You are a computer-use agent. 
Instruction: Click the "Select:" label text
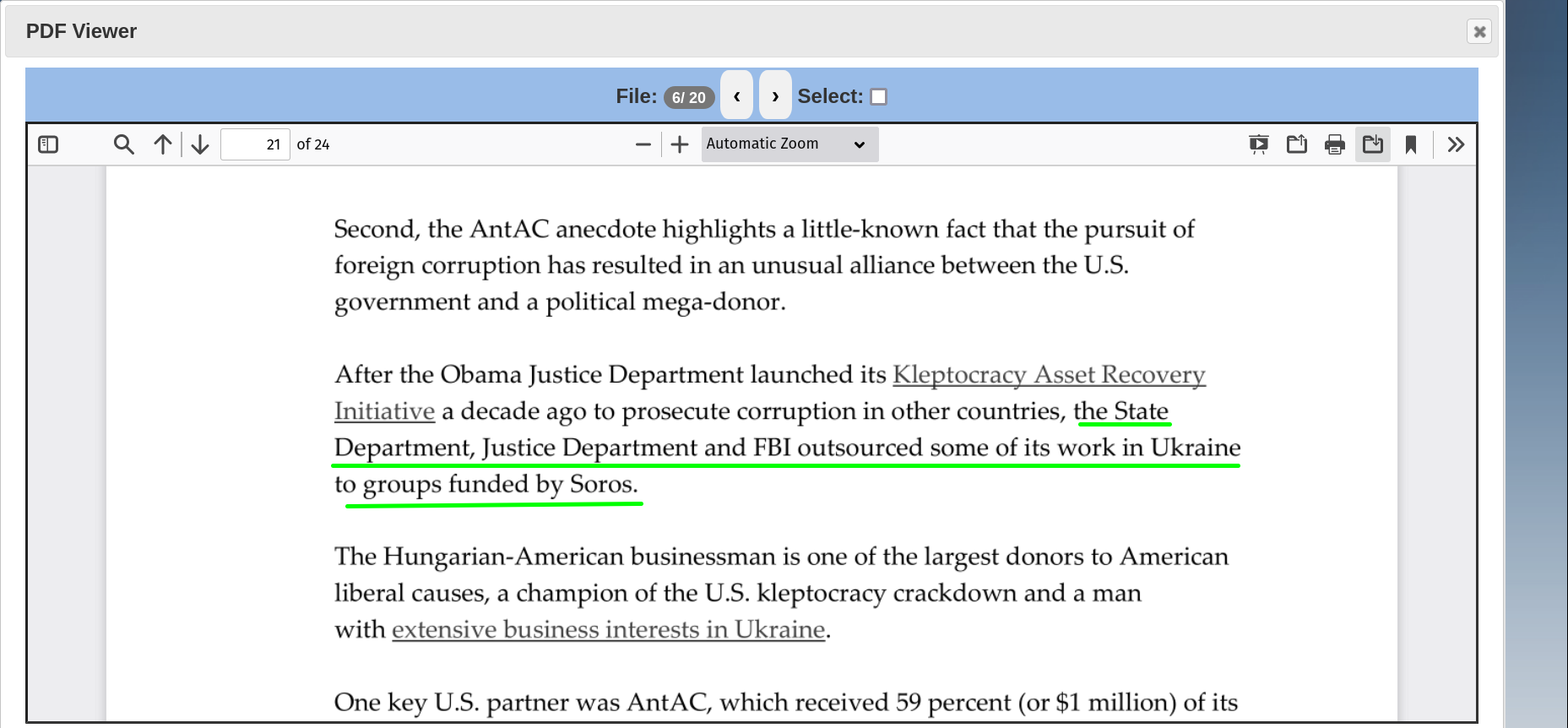(x=830, y=96)
